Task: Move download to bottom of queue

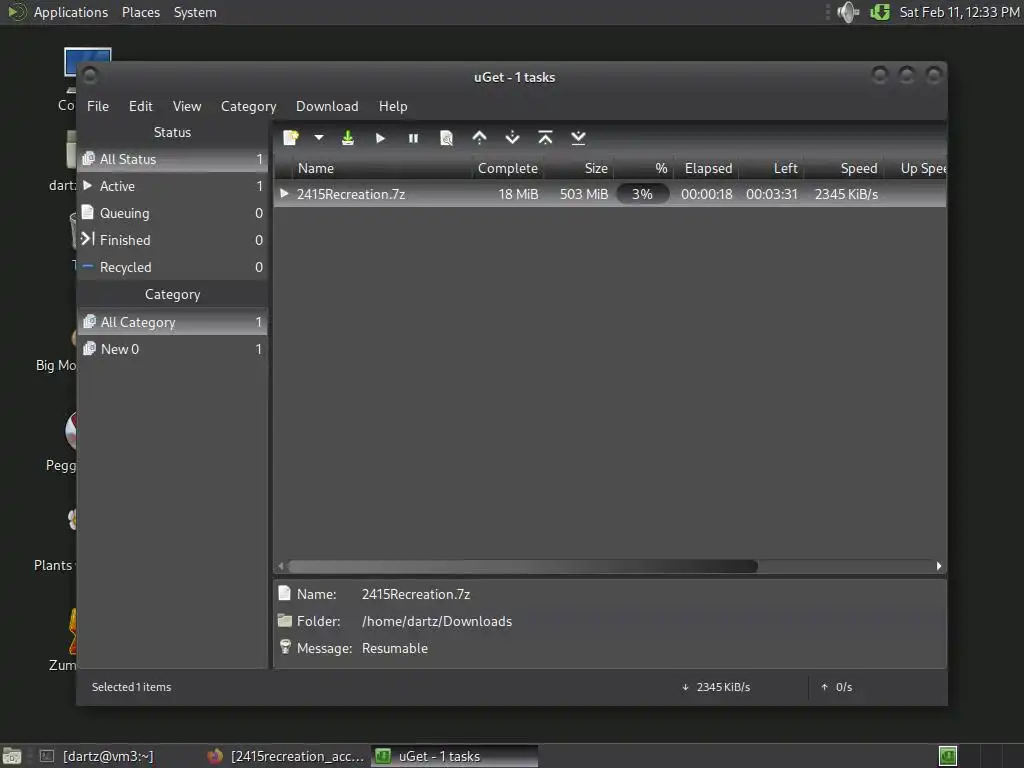Action: (x=578, y=138)
